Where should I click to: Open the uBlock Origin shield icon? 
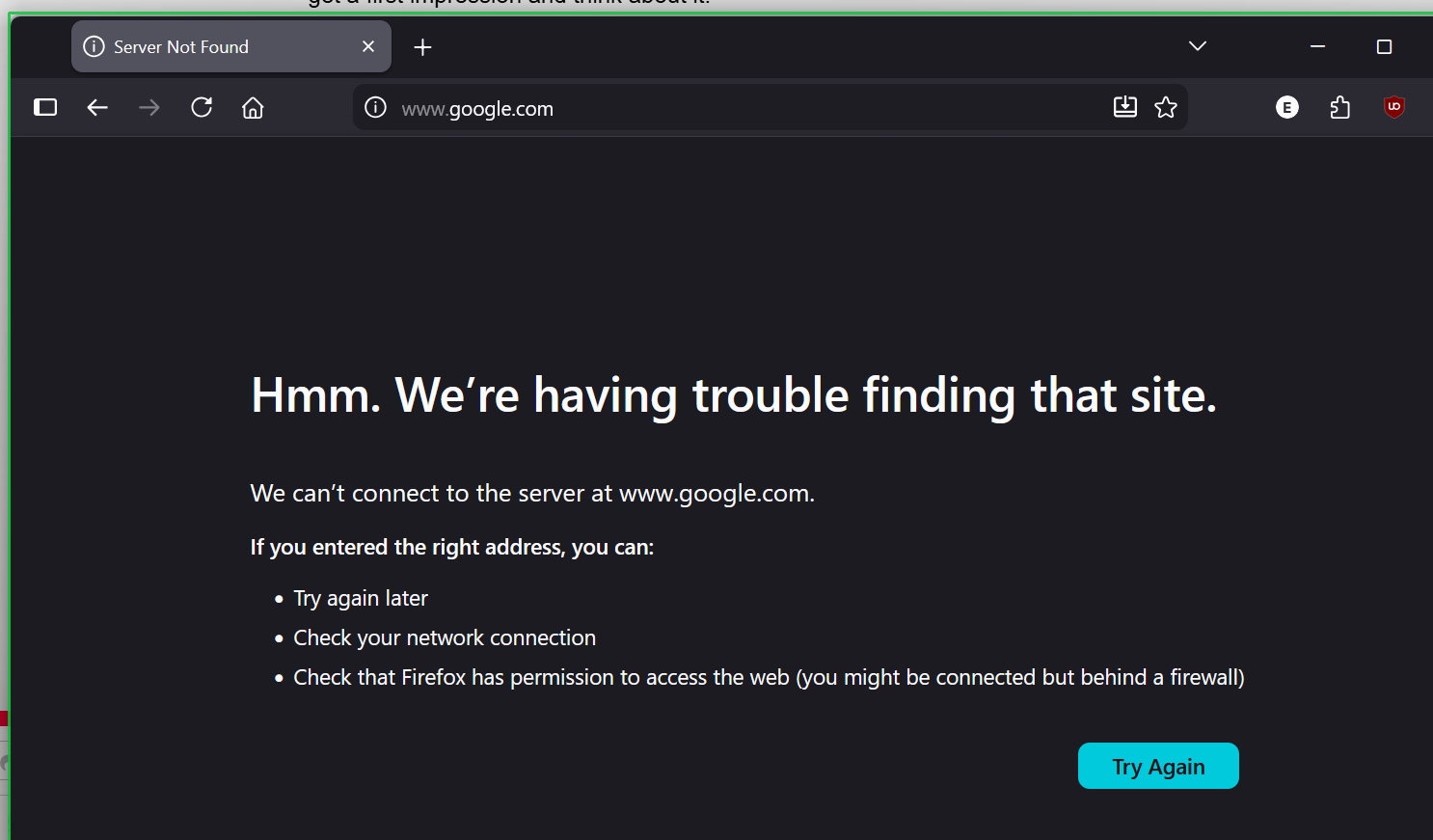(x=1393, y=107)
